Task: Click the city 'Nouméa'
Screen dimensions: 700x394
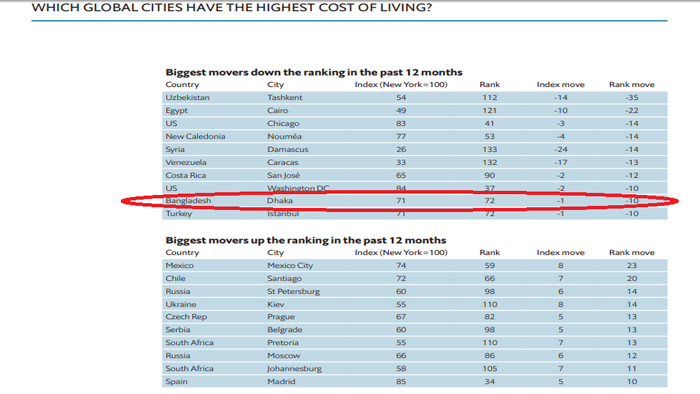Action: pyautogui.click(x=284, y=136)
